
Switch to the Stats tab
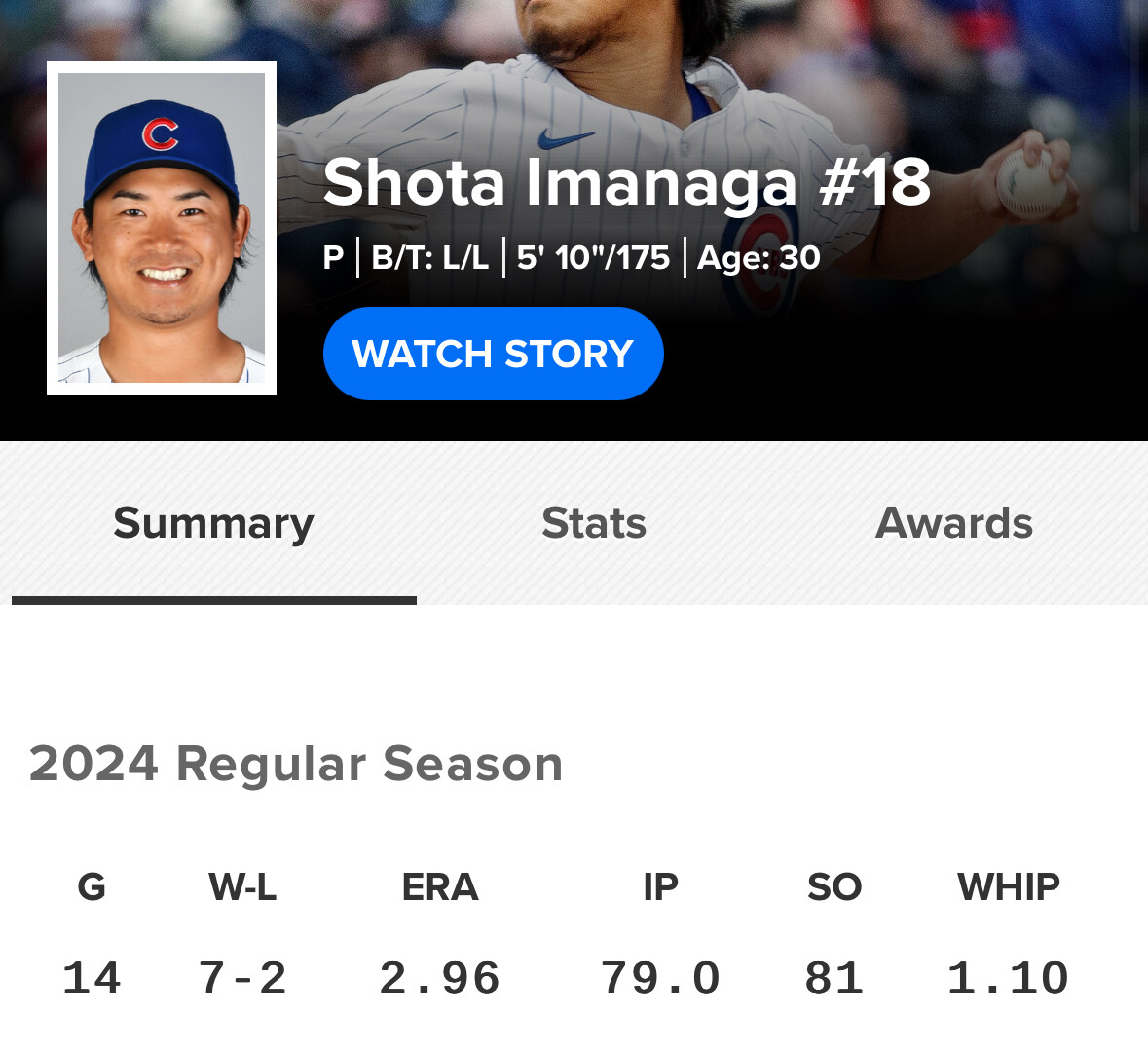tap(594, 523)
